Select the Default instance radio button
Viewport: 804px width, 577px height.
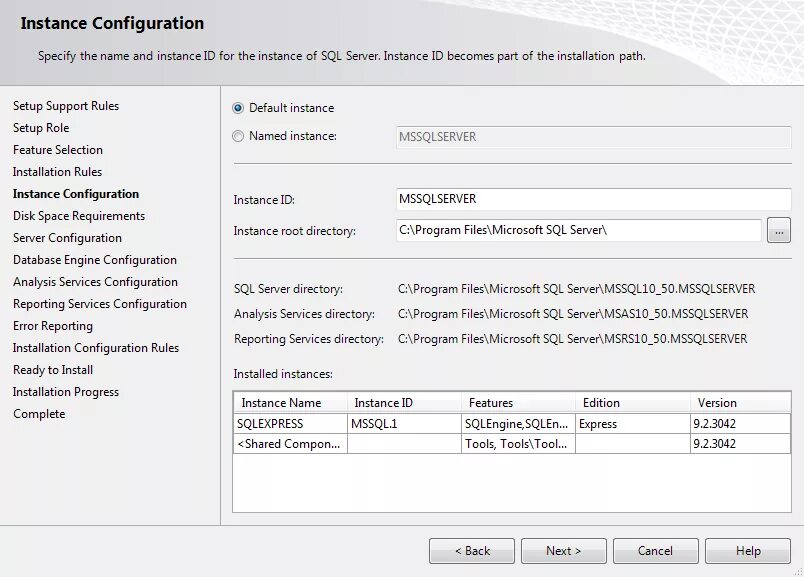pyautogui.click(x=238, y=108)
